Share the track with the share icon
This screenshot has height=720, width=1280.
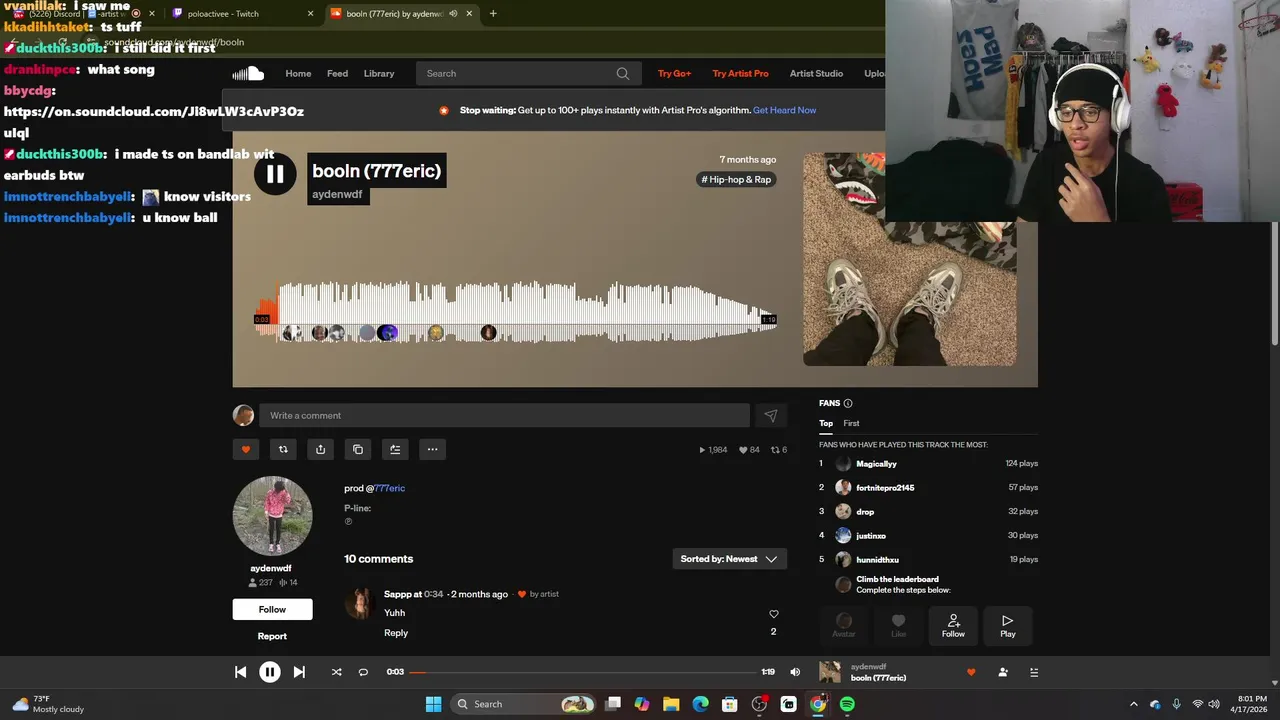point(320,449)
